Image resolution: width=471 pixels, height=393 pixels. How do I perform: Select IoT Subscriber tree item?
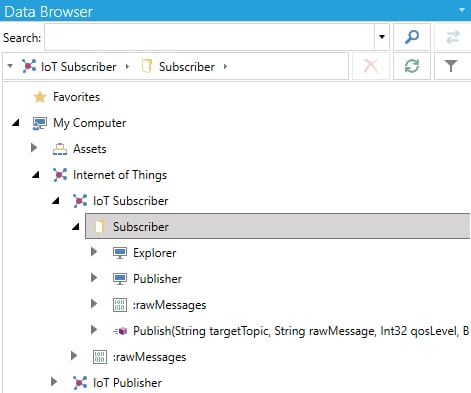(x=130, y=201)
